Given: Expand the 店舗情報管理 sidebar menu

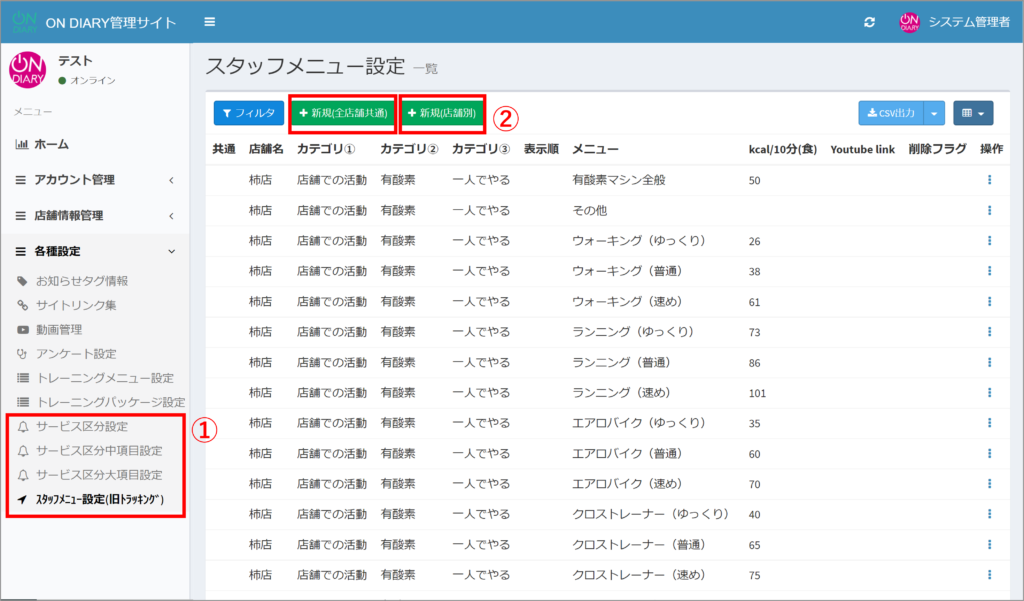Looking at the screenshot, I should [x=94, y=215].
